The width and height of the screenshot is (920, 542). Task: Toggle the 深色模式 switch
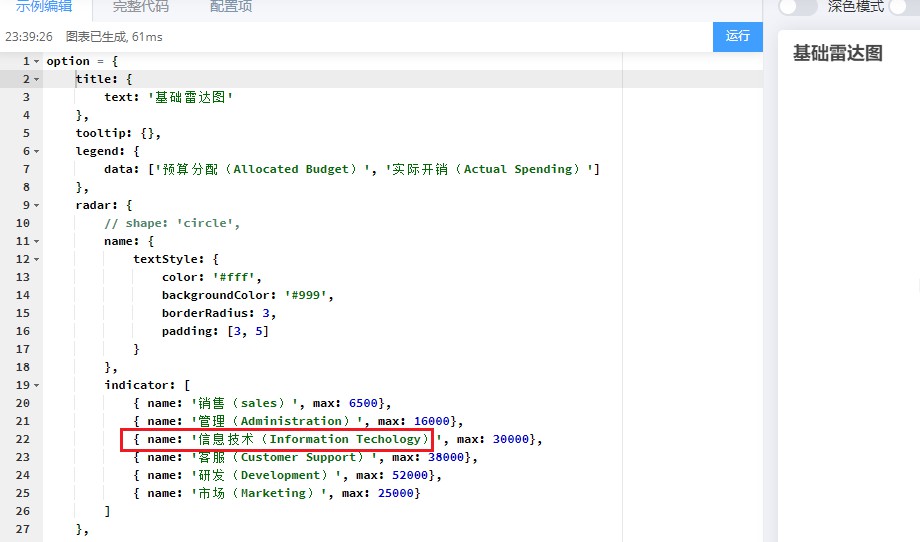(798, 6)
